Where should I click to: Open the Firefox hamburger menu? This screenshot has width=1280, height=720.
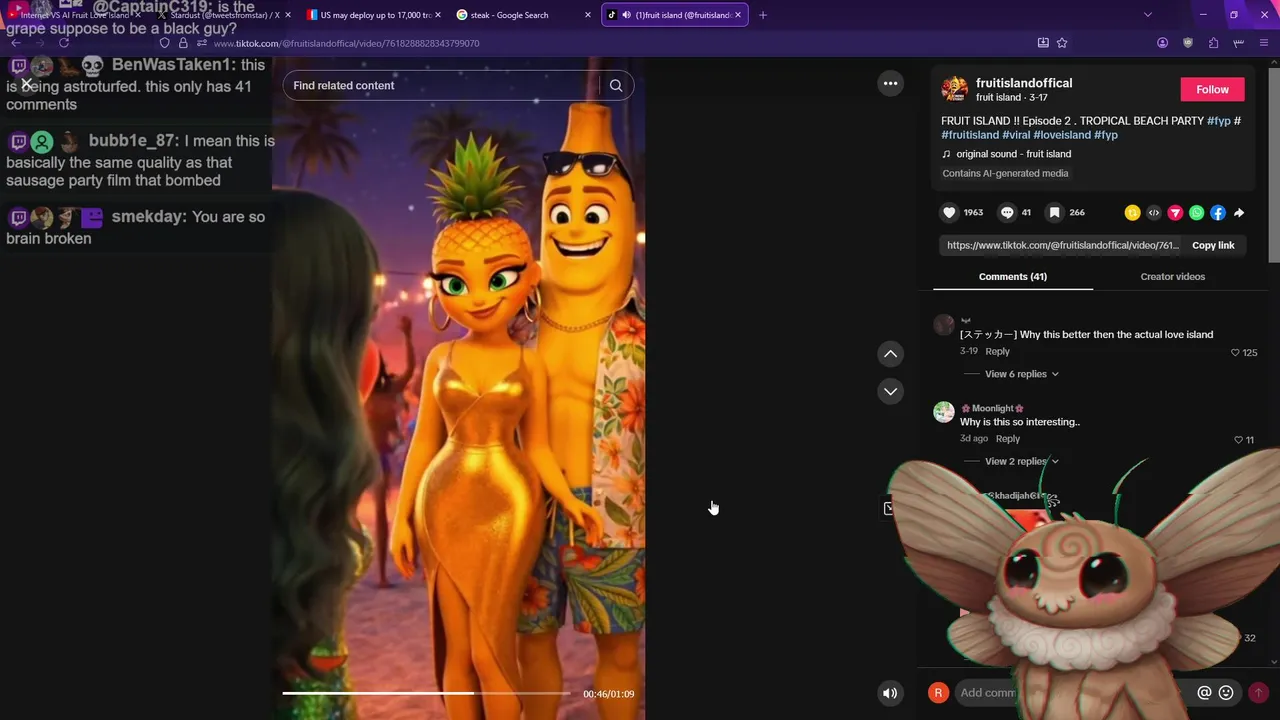pyautogui.click(x=1264, y=43)
